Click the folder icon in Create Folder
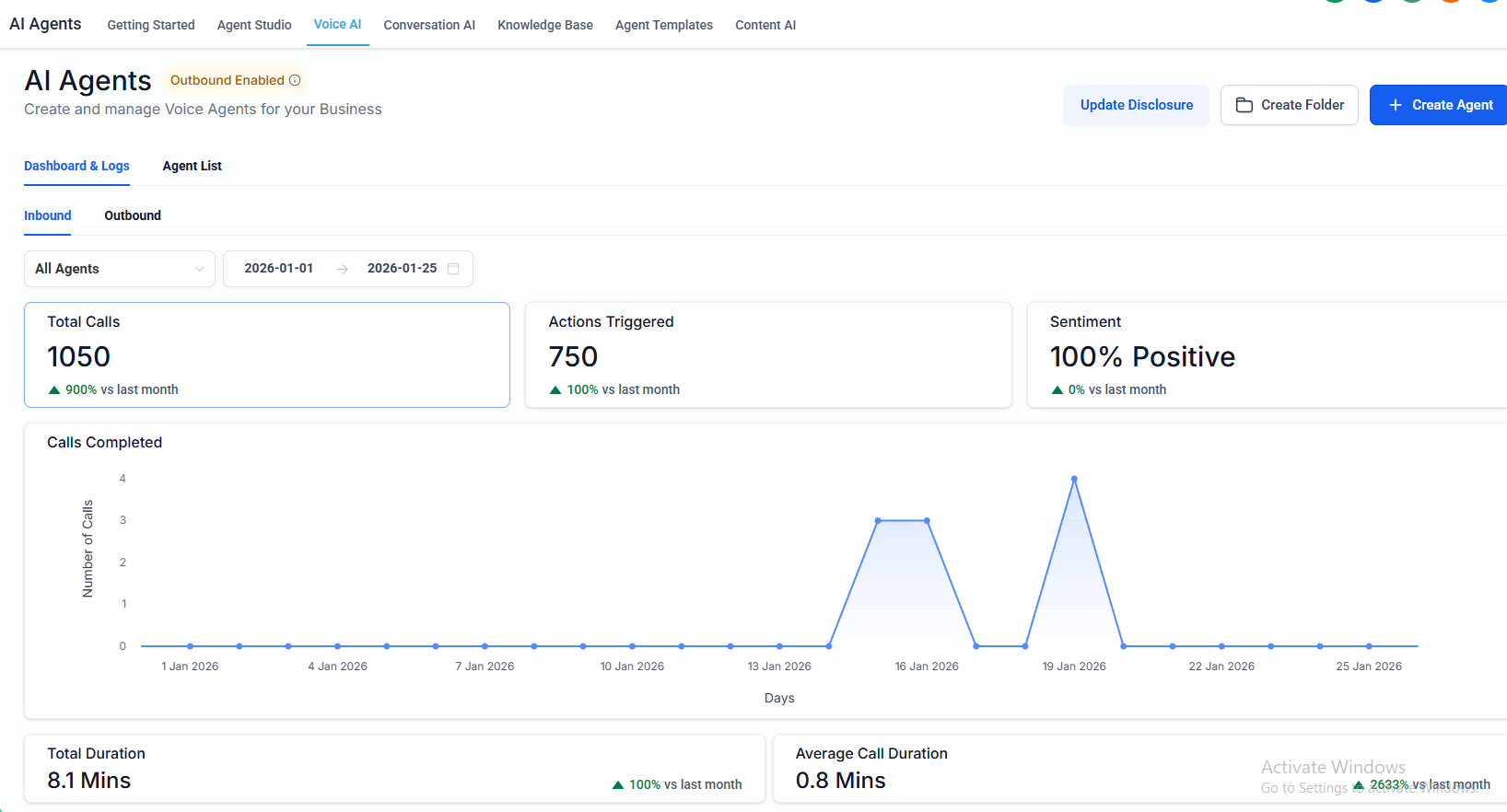This screenshot has width=1507, height=812. coord(1244,105)
